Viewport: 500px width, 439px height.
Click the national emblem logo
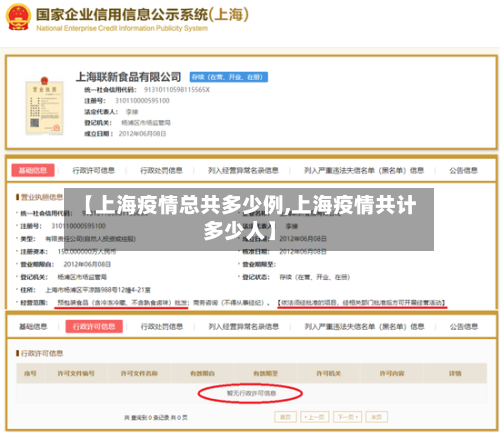click(x=18, y=17)
